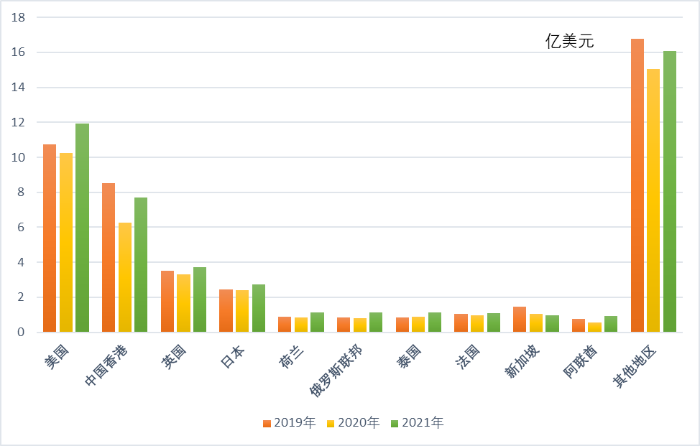Screen dimensions: 700x446
Task: Click the 阿联酋 2021 green bar
Action: click(x=611, y=324)
